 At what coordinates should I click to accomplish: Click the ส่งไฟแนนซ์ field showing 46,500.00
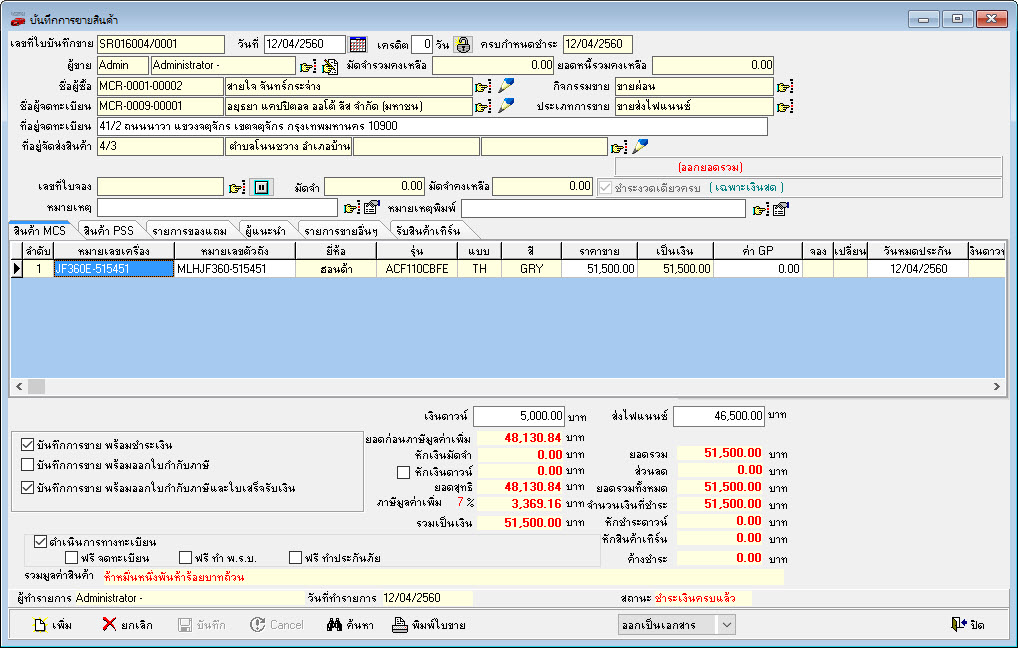(x=719, y=416)
